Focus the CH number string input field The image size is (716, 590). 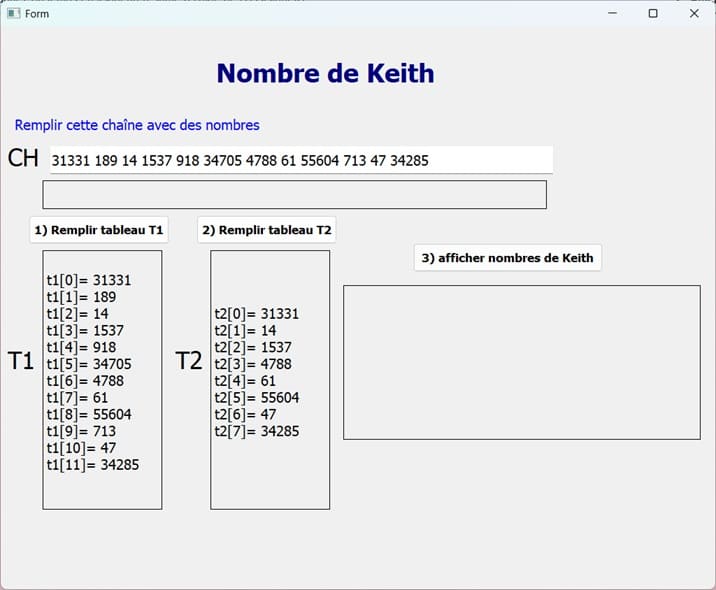(300, 160)
